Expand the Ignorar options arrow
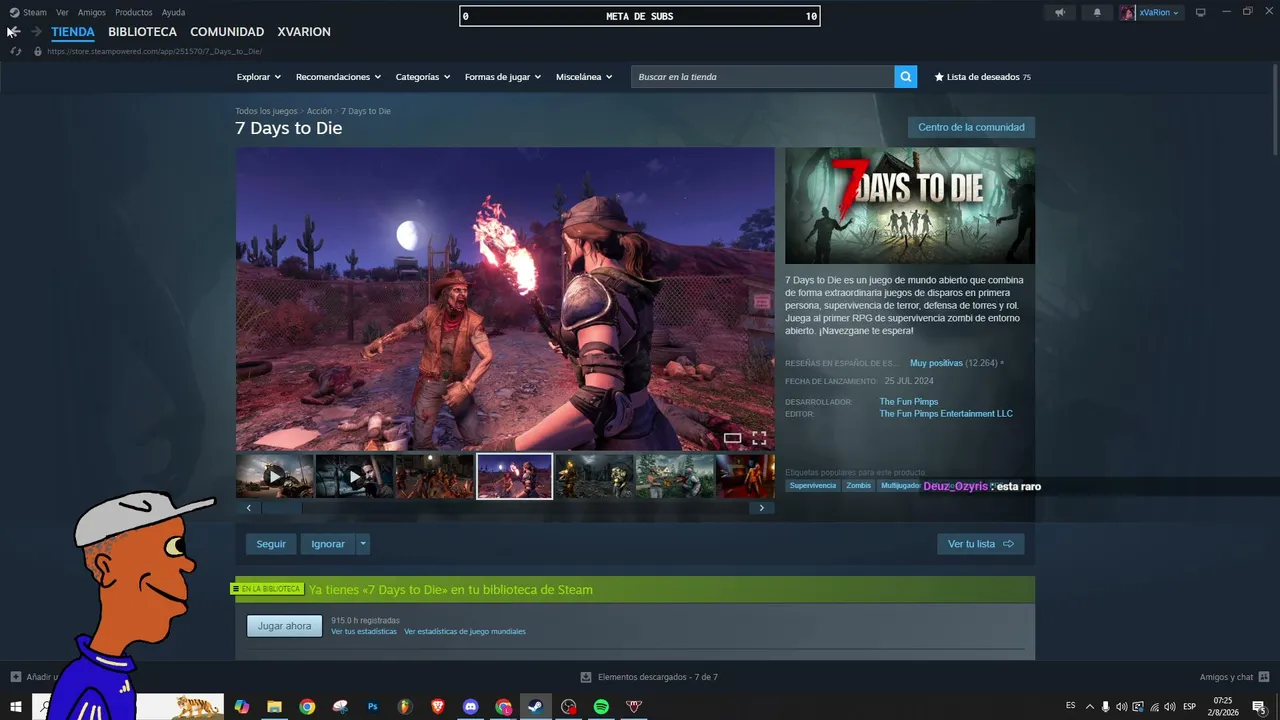 pyautogui.click(x=363, y=544)
